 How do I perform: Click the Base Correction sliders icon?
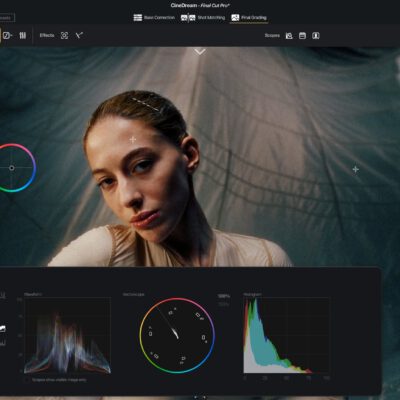point(138,18)
